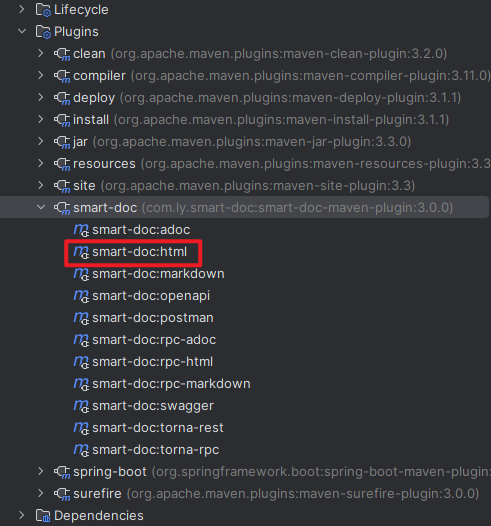491x526 pixels.
Task: Collapse the Plugins tree node
Action: pyautogui.click(x=22, y=32)
